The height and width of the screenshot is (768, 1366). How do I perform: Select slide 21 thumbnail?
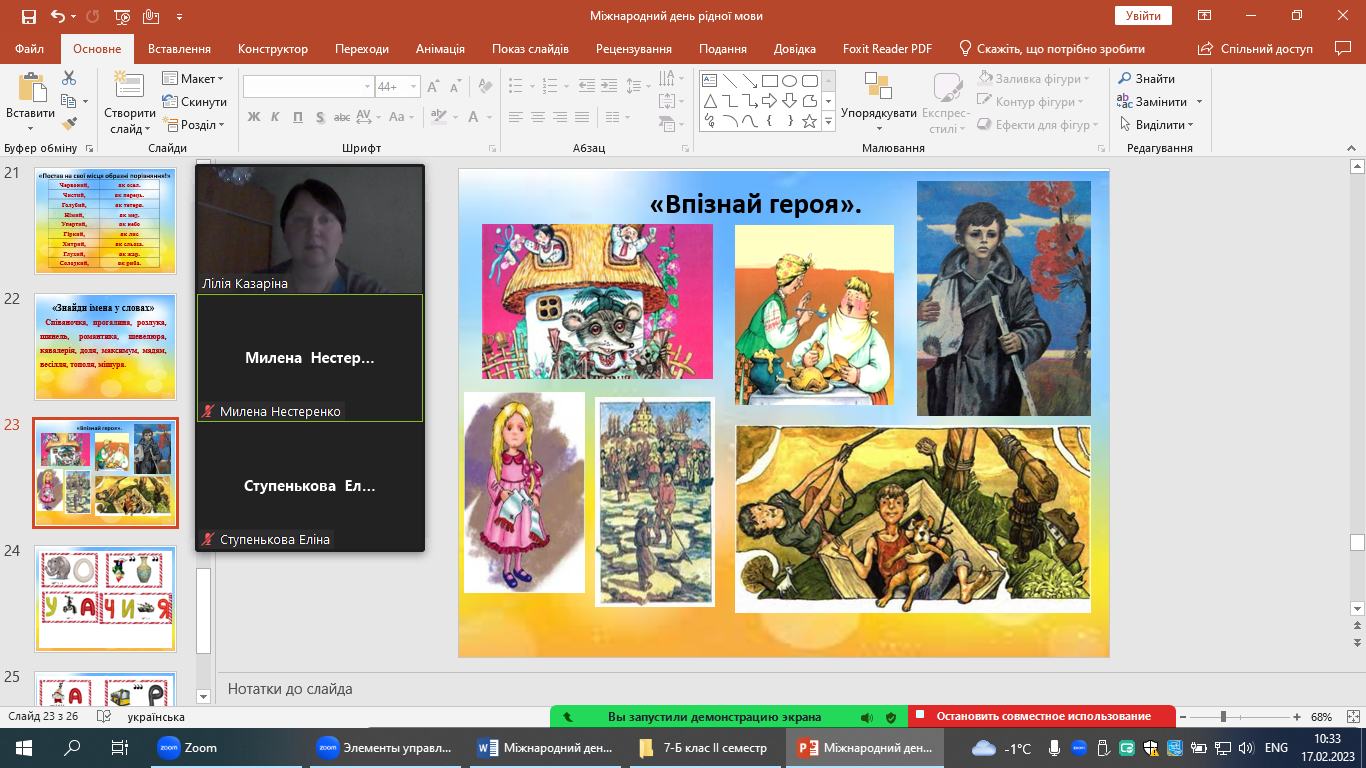[x=105, y=219]
